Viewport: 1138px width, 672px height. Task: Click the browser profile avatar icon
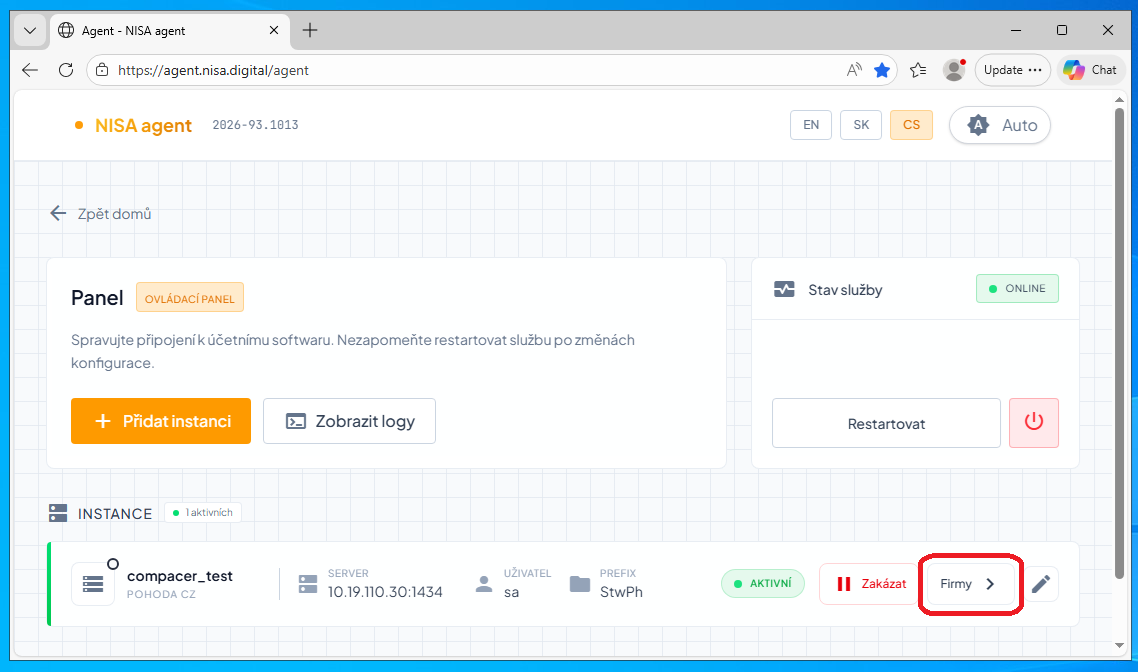(954, 70)
